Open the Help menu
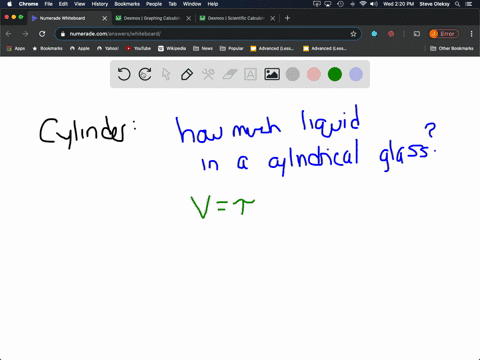The width and height of the screenshot is (480, 360). (213, 4)
